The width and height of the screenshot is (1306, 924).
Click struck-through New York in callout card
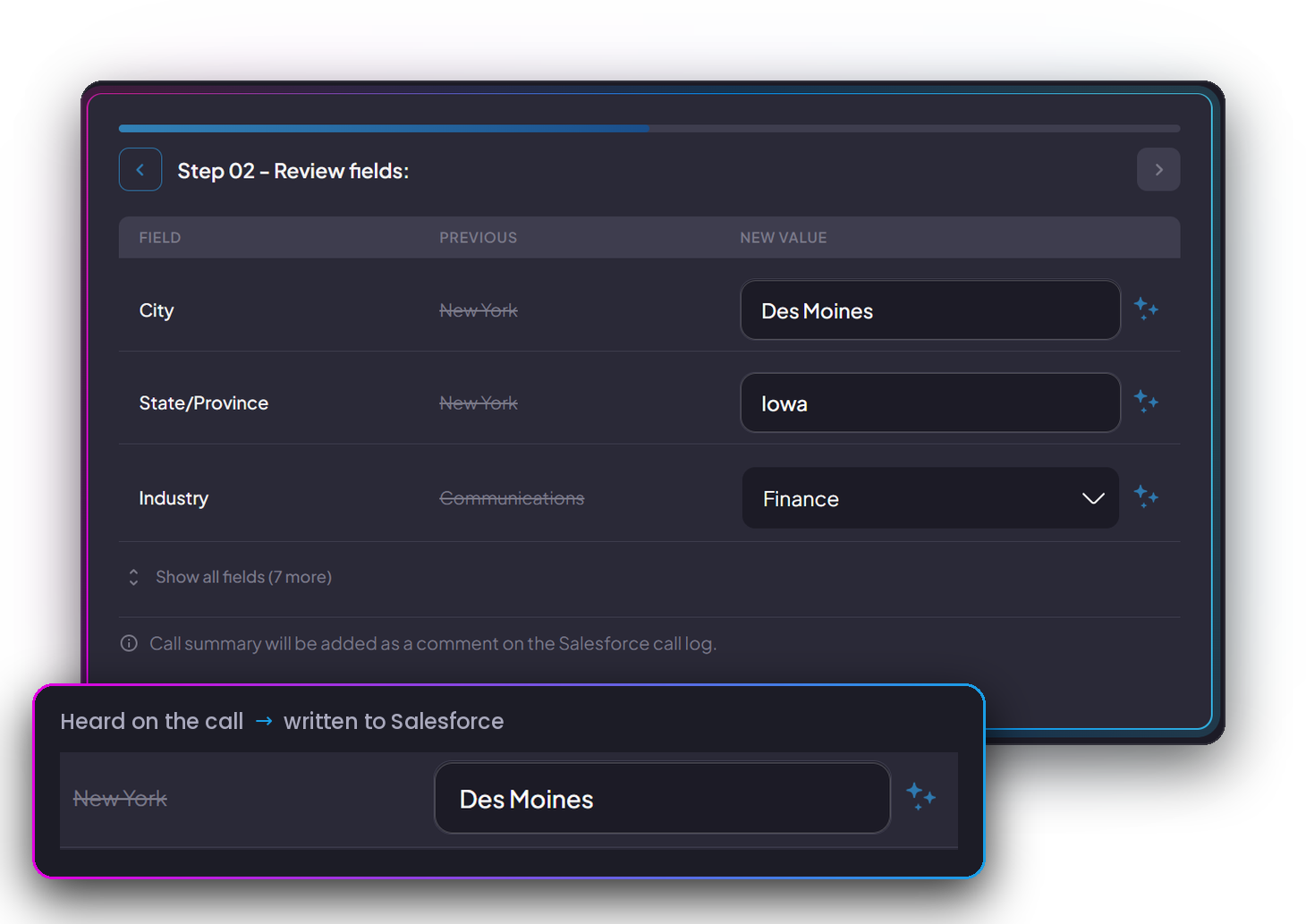click(120, 799)
